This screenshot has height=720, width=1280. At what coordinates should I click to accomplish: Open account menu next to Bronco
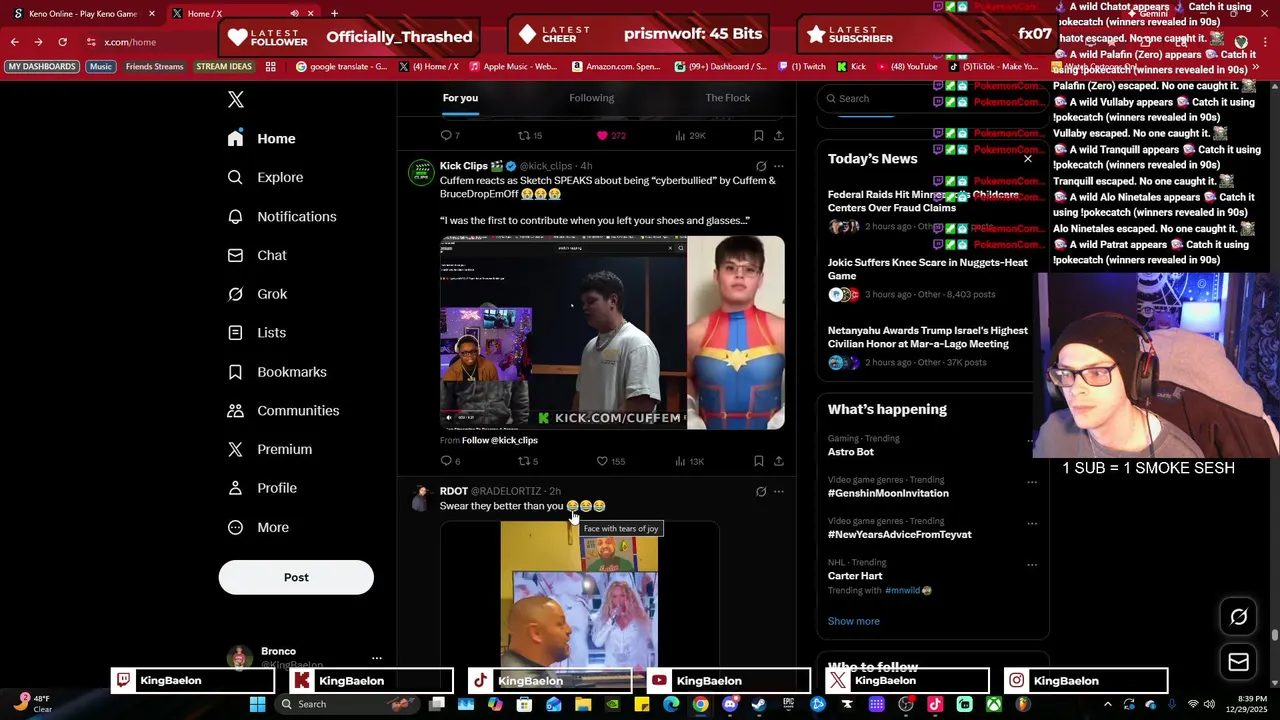click(376, 658)
